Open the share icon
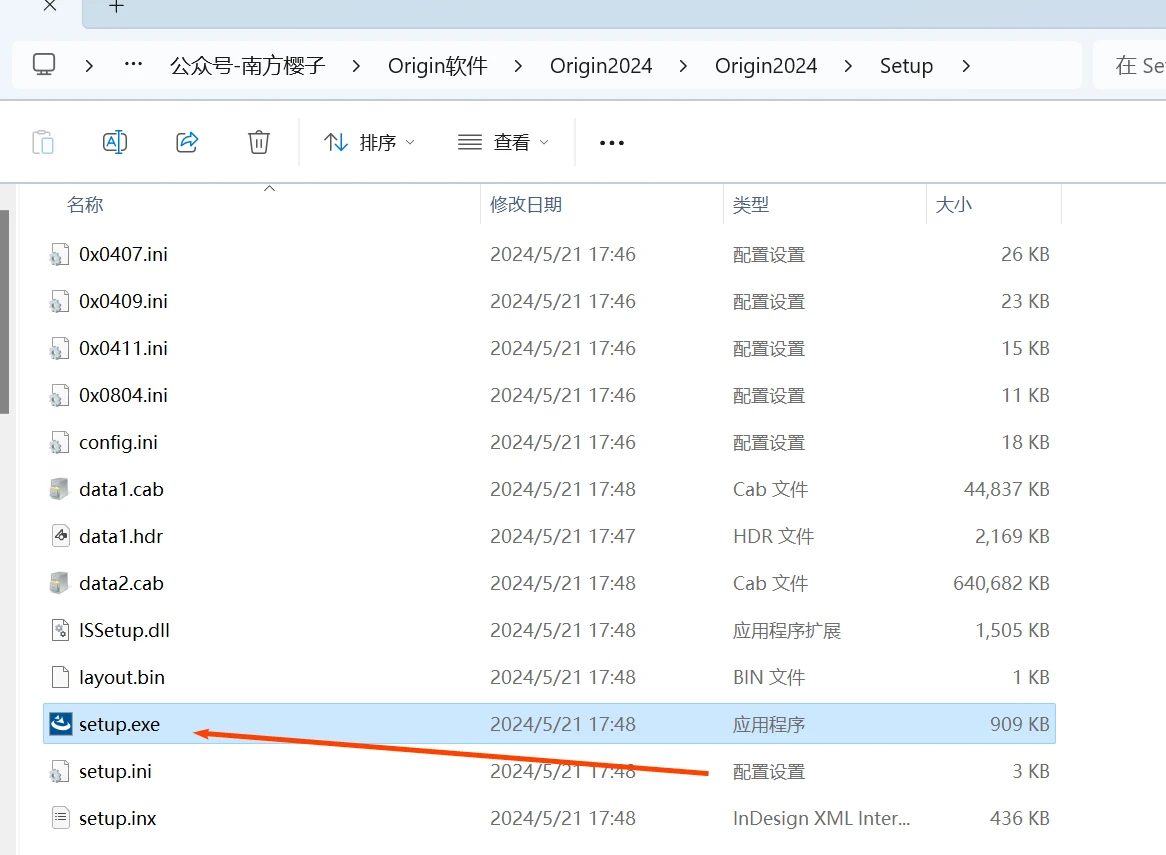The image size is (1166, 855). (187, 141)
